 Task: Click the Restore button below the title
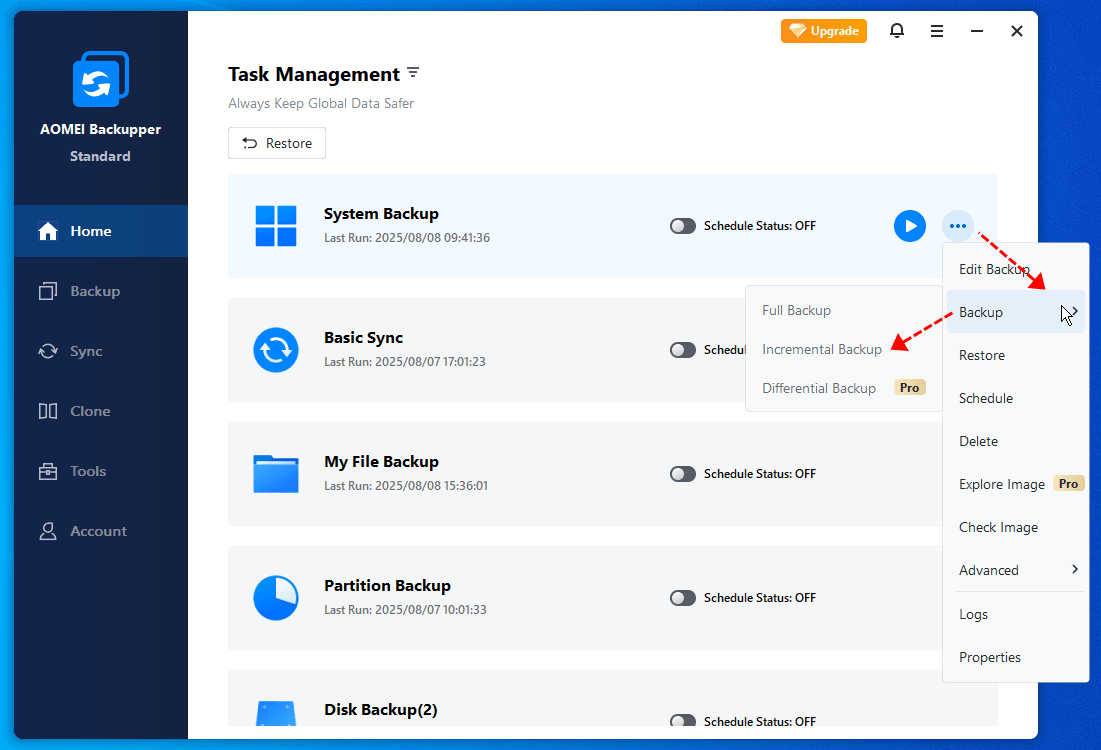point(277,143)
